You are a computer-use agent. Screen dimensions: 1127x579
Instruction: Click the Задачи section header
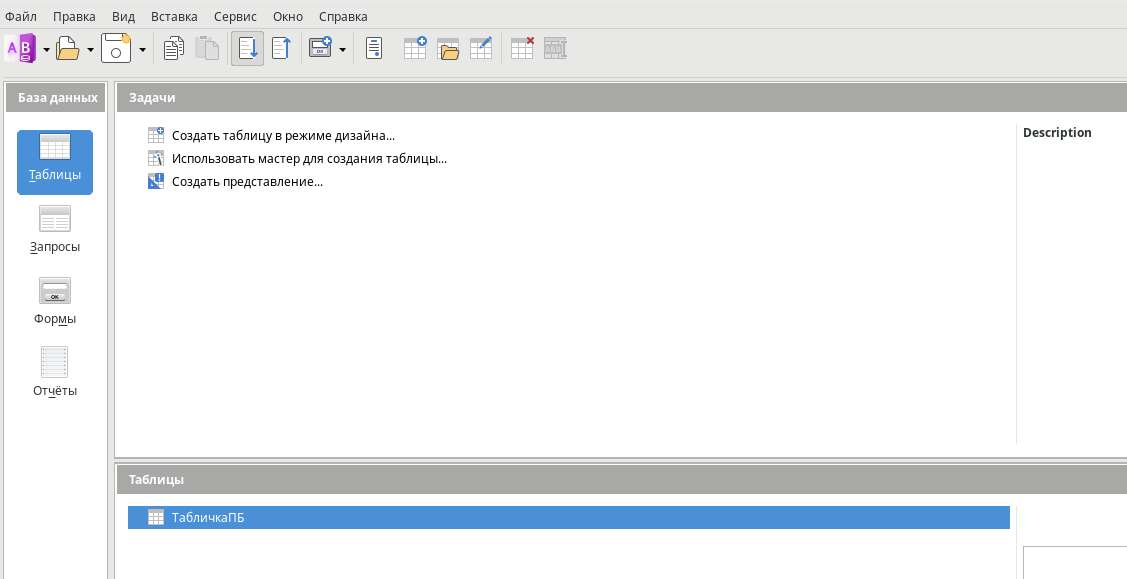(621, 97)
